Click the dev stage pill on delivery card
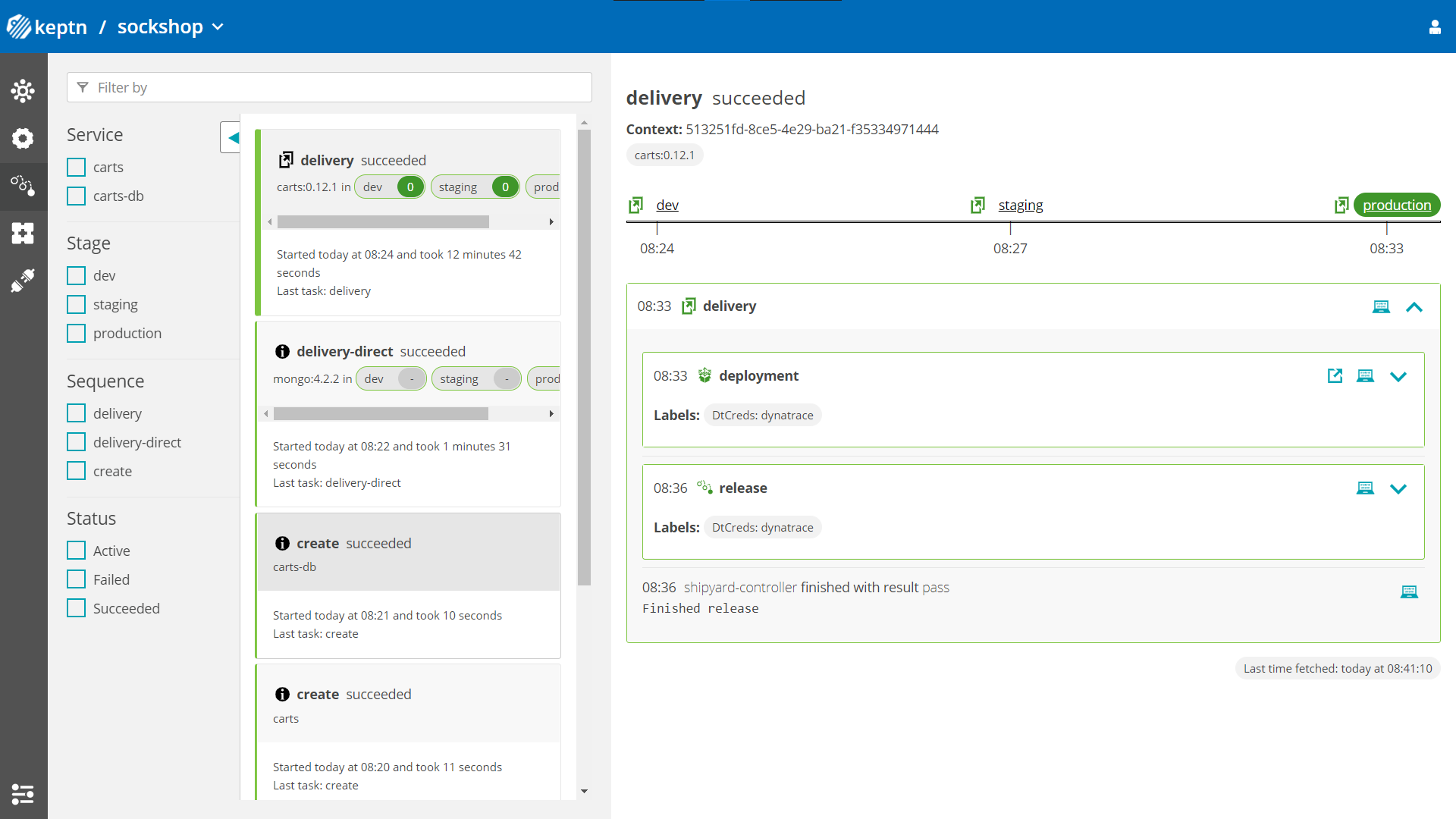This screenshot has height=819, width=1456. (390, 187)
